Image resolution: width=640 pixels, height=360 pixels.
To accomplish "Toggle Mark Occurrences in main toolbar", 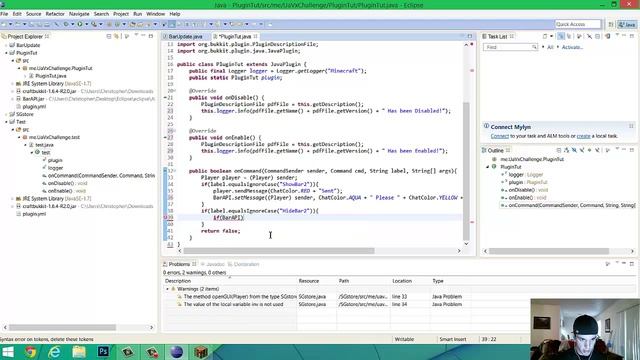I will point(171,24).
